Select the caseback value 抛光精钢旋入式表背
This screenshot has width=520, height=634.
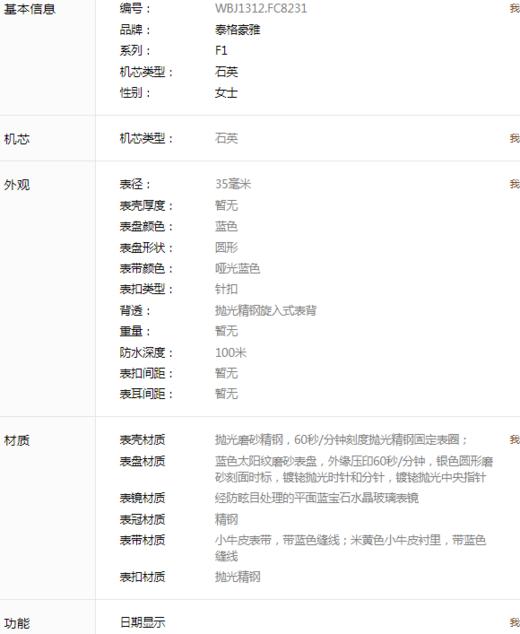(x=266, y=311)
